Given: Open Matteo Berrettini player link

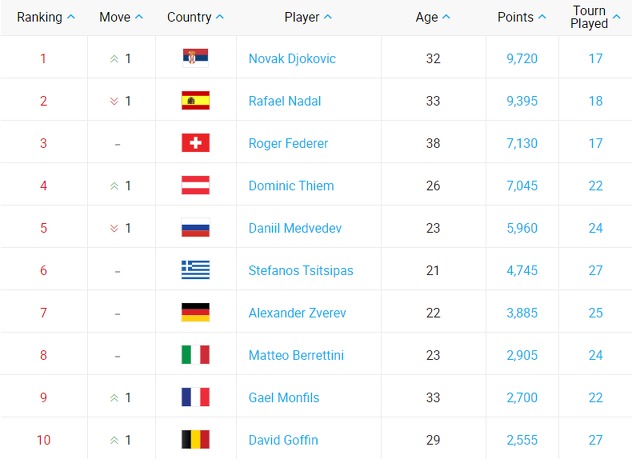Looking at the screenshot, I should (x=296, y=355).
